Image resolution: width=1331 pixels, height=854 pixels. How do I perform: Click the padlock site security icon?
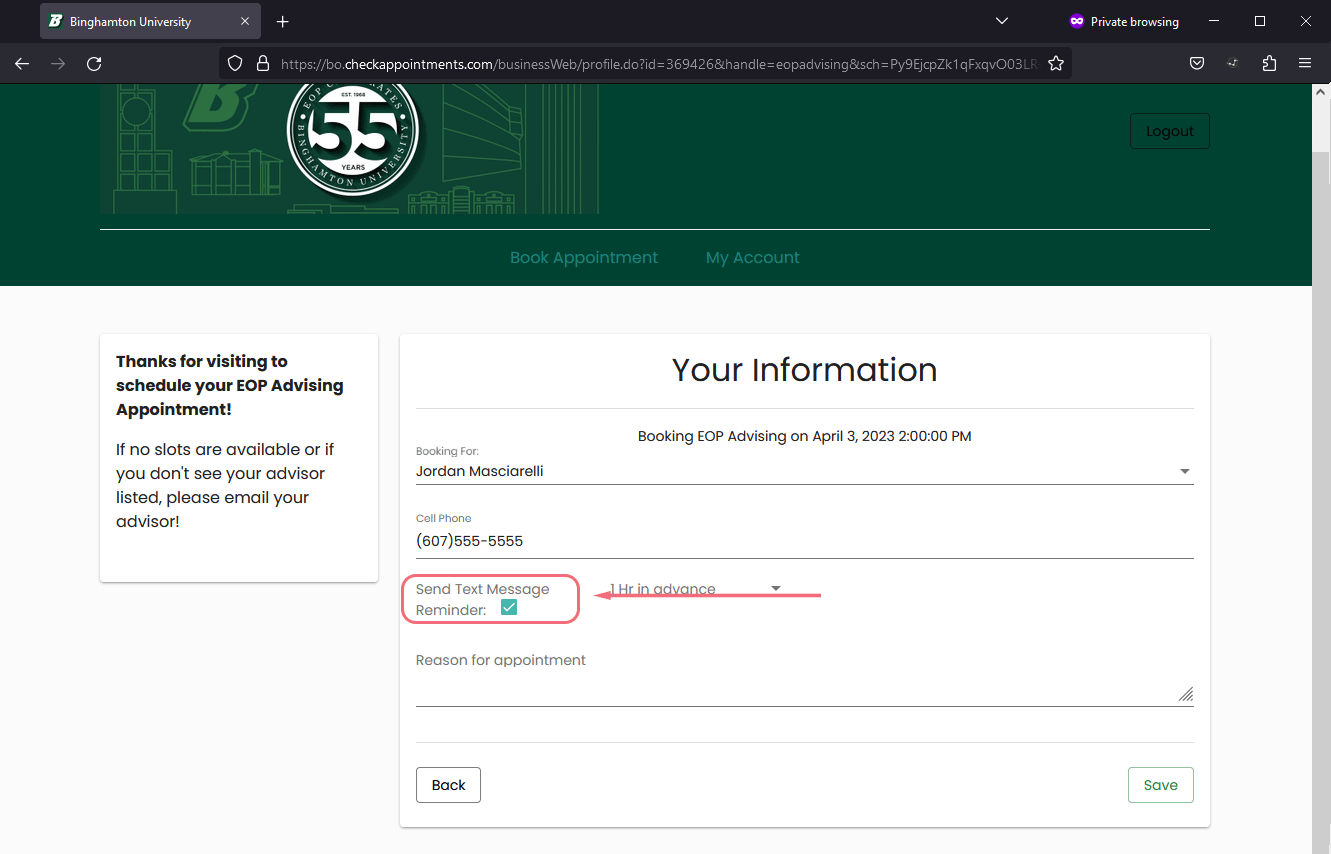[263, 63]
